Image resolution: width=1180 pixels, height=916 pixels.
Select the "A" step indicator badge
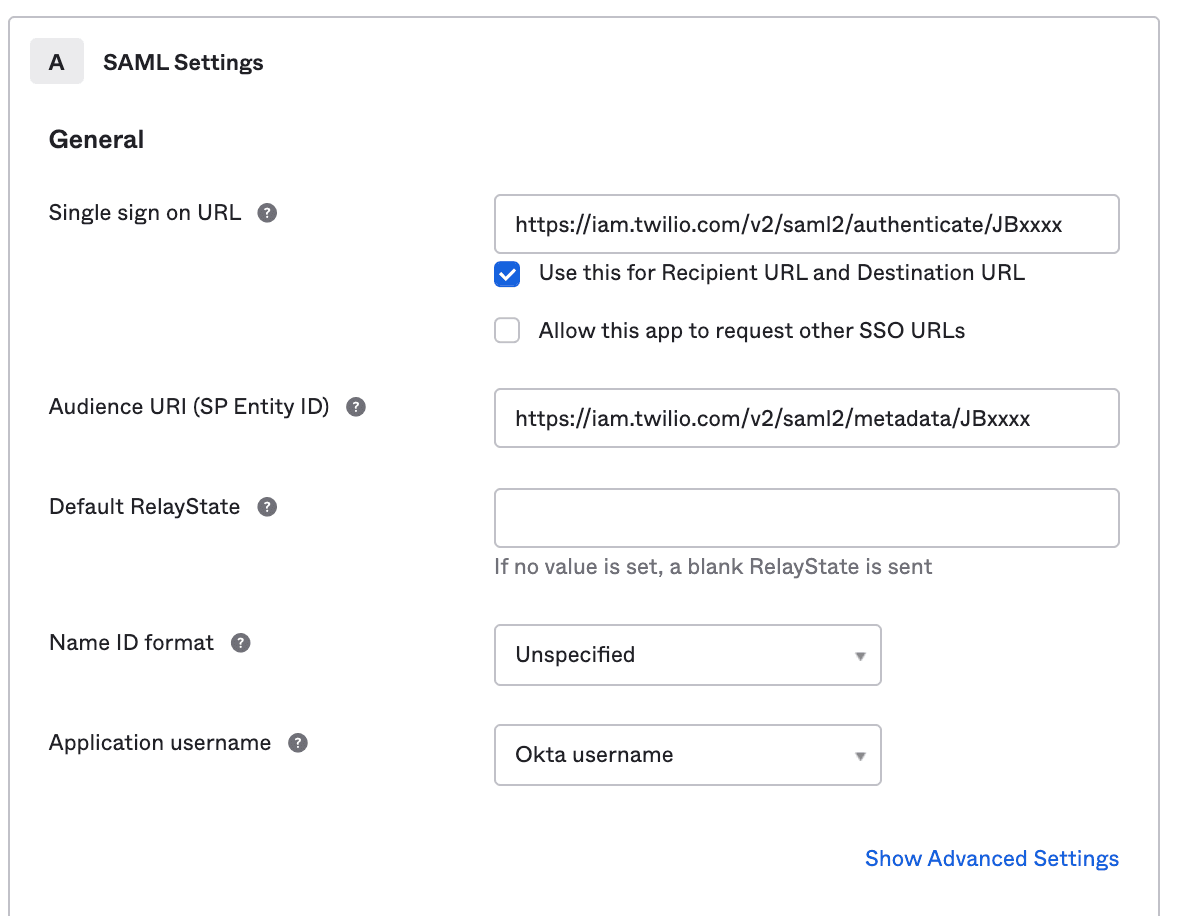point(56,61)
